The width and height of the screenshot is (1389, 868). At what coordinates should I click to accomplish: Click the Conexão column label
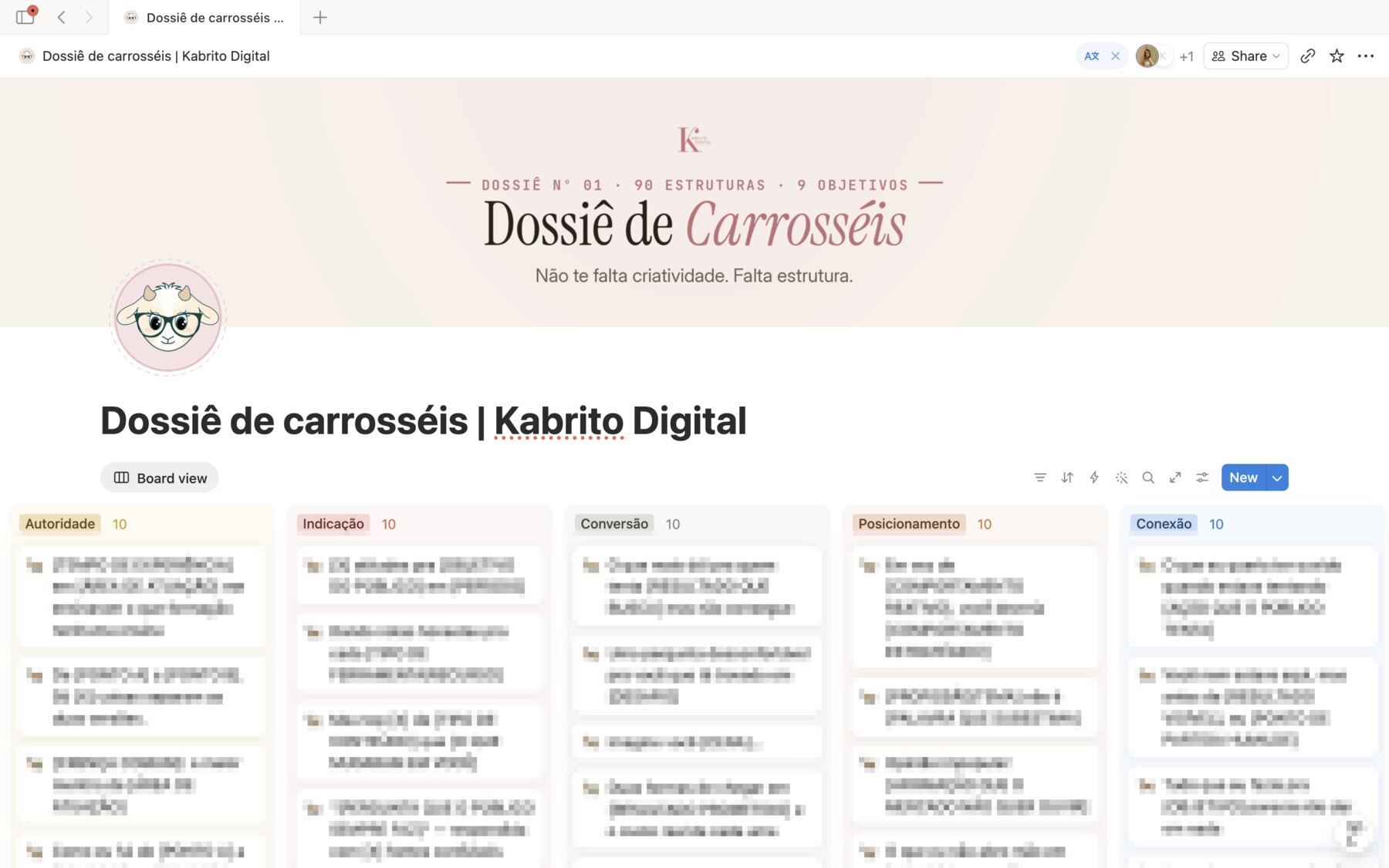click(x=1164, y=524)
